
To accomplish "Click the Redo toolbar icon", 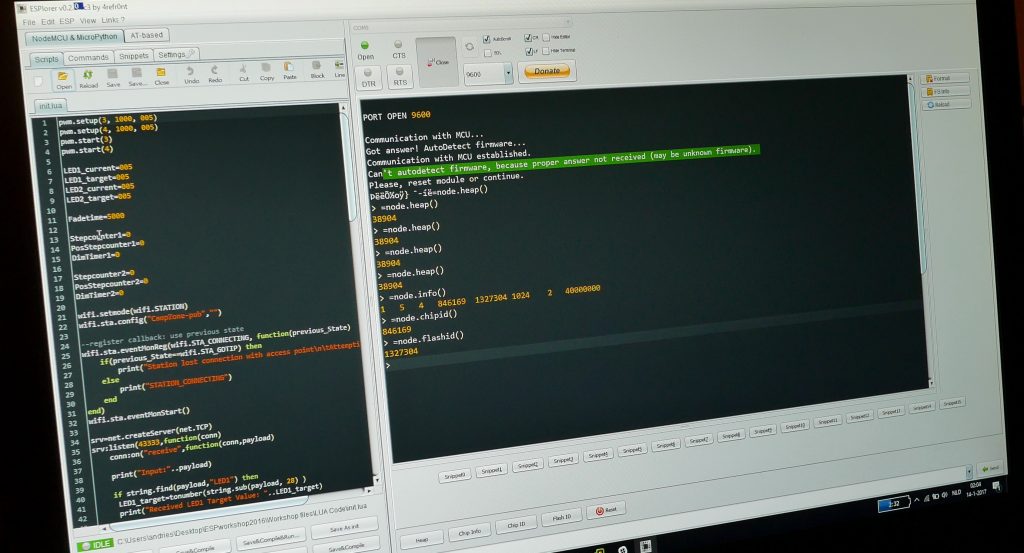I will [215, 73].
